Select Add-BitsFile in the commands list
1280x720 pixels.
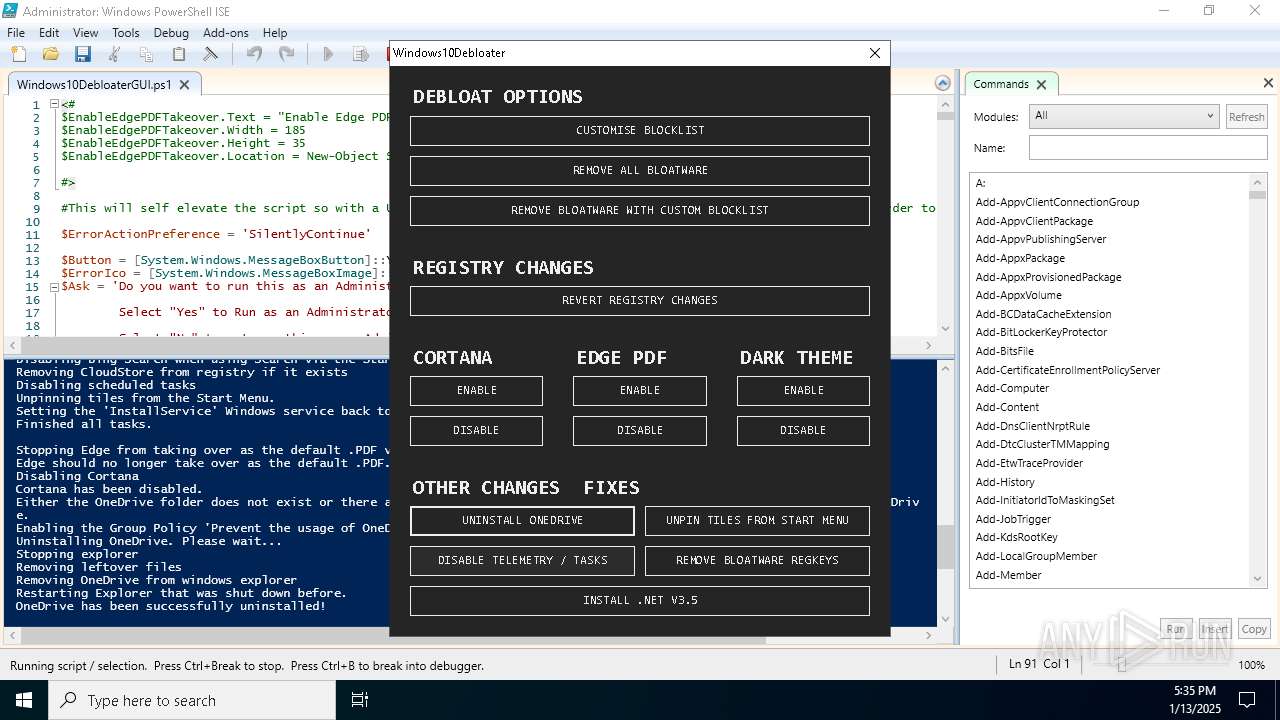pyautogui.click(x=1005, y=351)
